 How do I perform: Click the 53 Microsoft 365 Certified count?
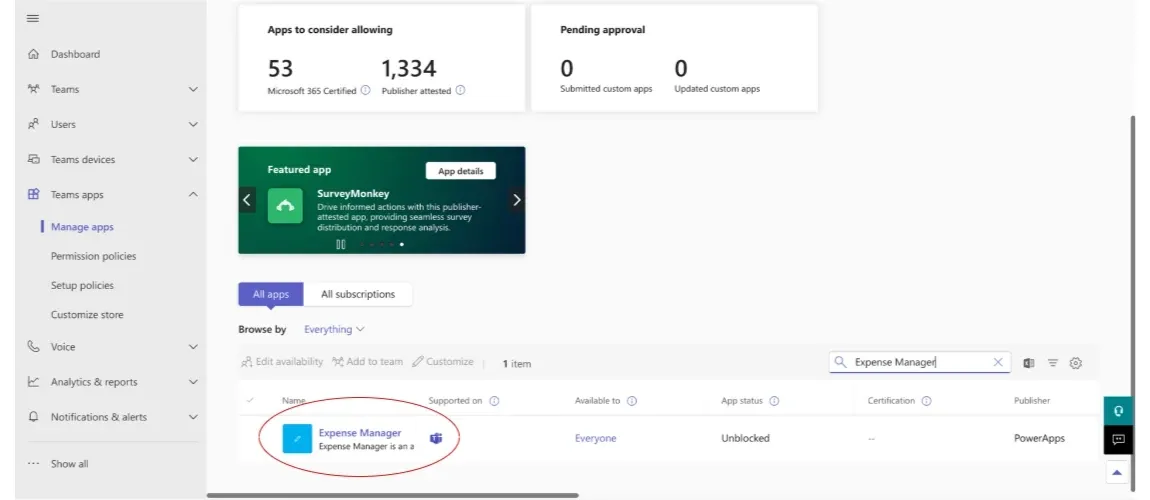point(280,69)
